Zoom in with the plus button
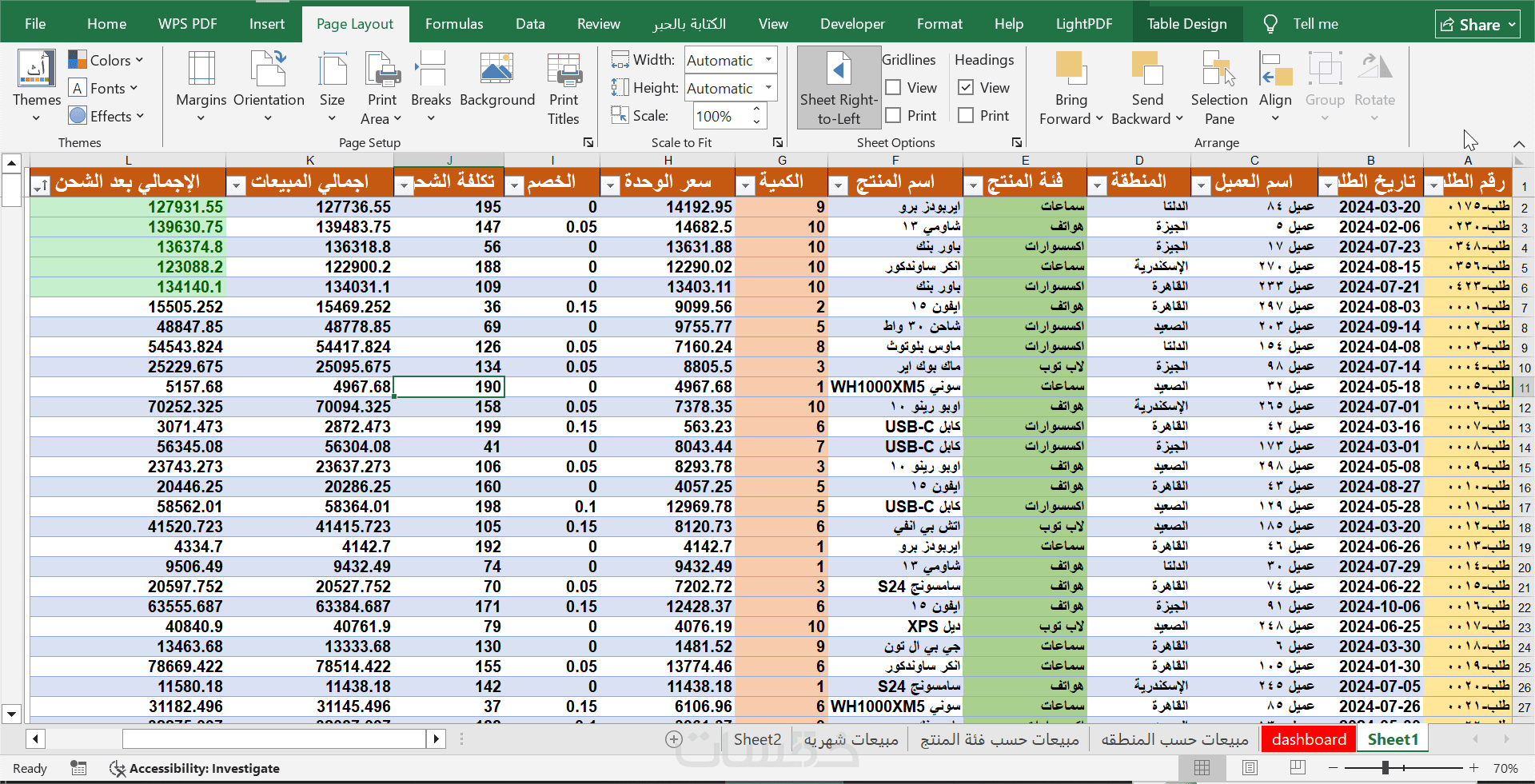Screen dimensions: 1535x784 click(1473, 768)
